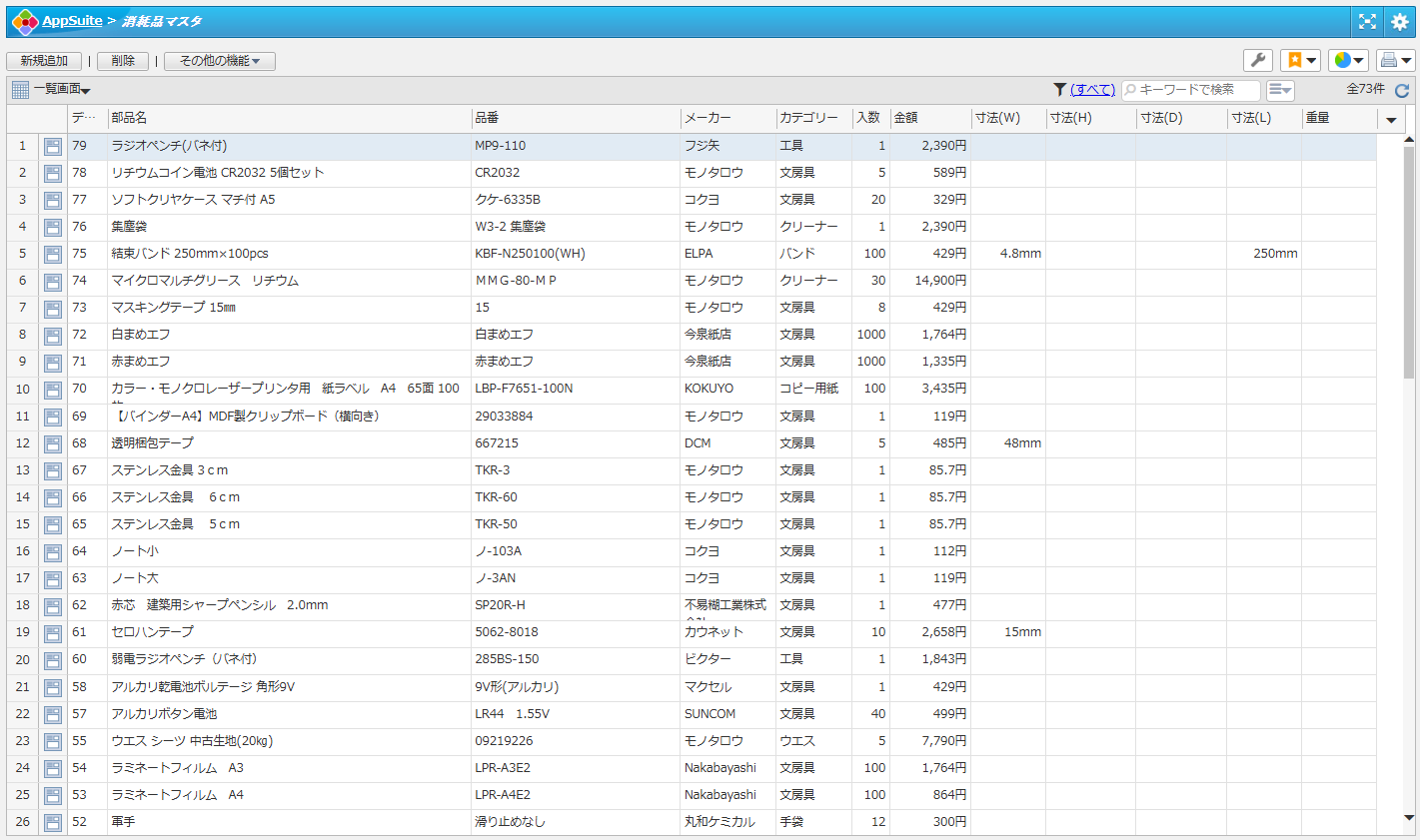This screenshot has height=840, width=1420.
Task: Click the AppSuite logo icon
Action: click(24, 21)
